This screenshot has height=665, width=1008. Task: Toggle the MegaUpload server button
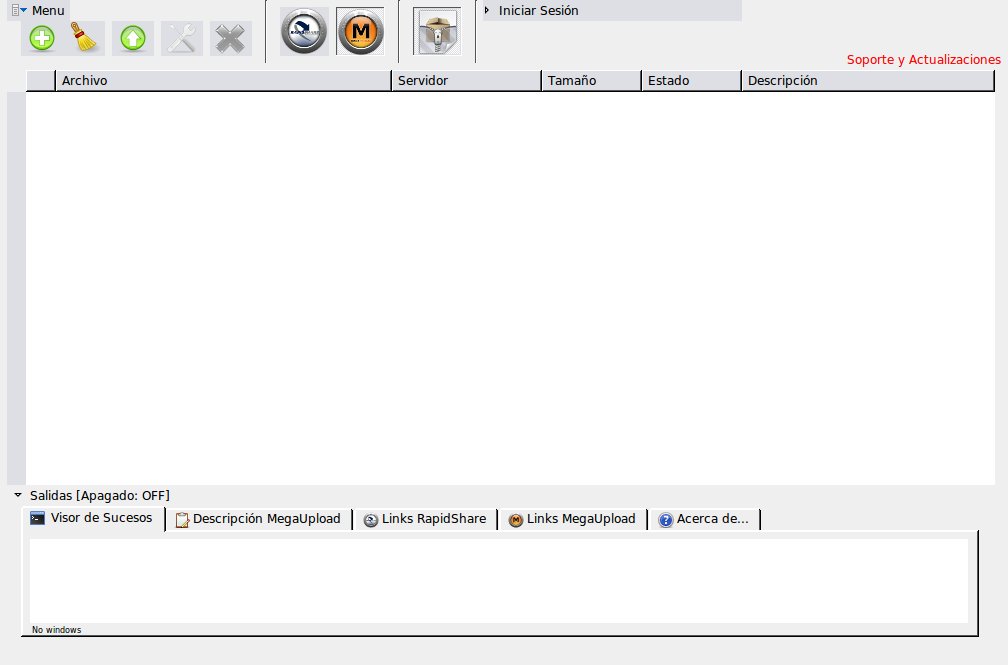[x=360, y=32]
